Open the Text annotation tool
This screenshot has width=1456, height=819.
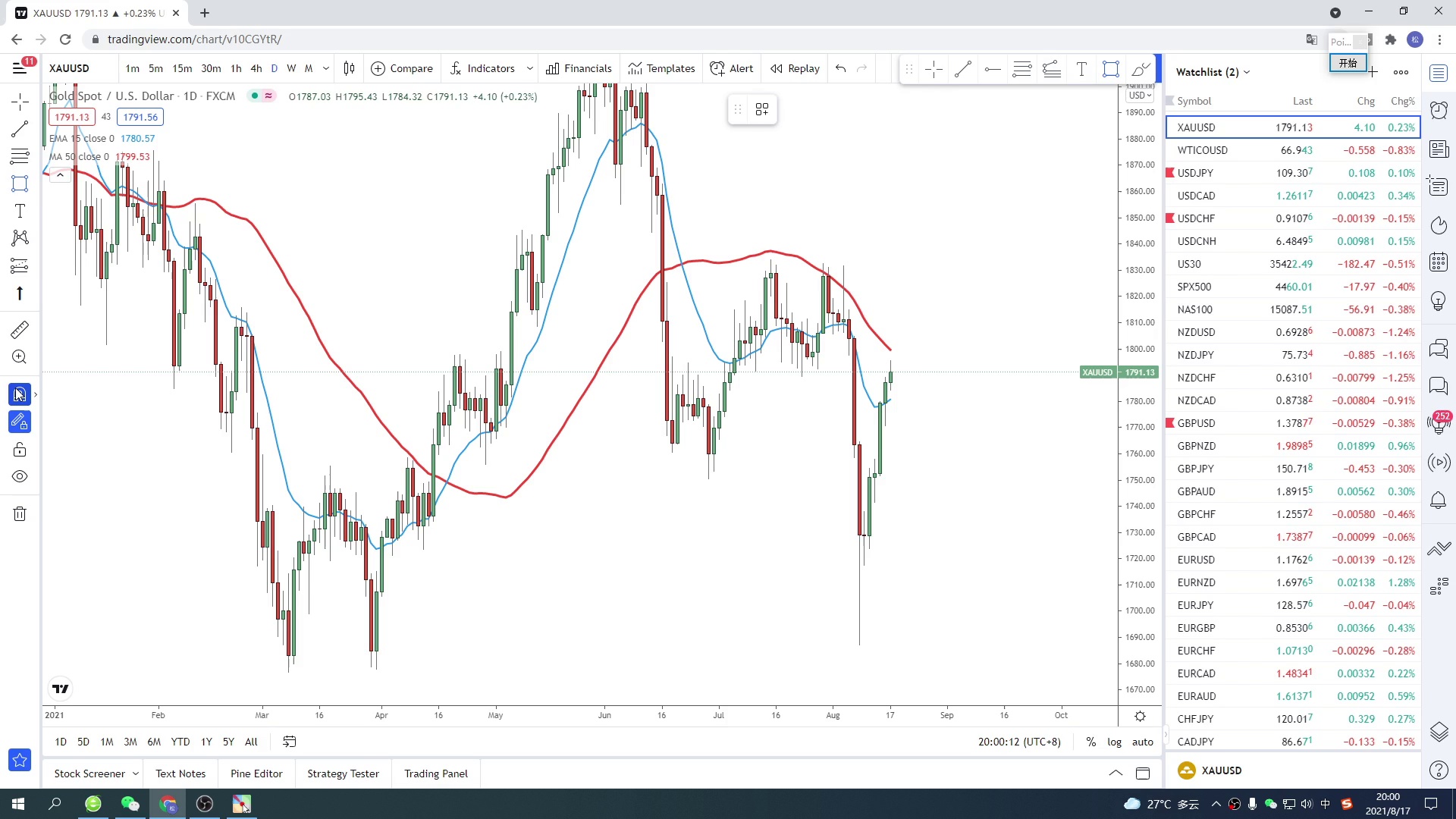click(20, 211)
